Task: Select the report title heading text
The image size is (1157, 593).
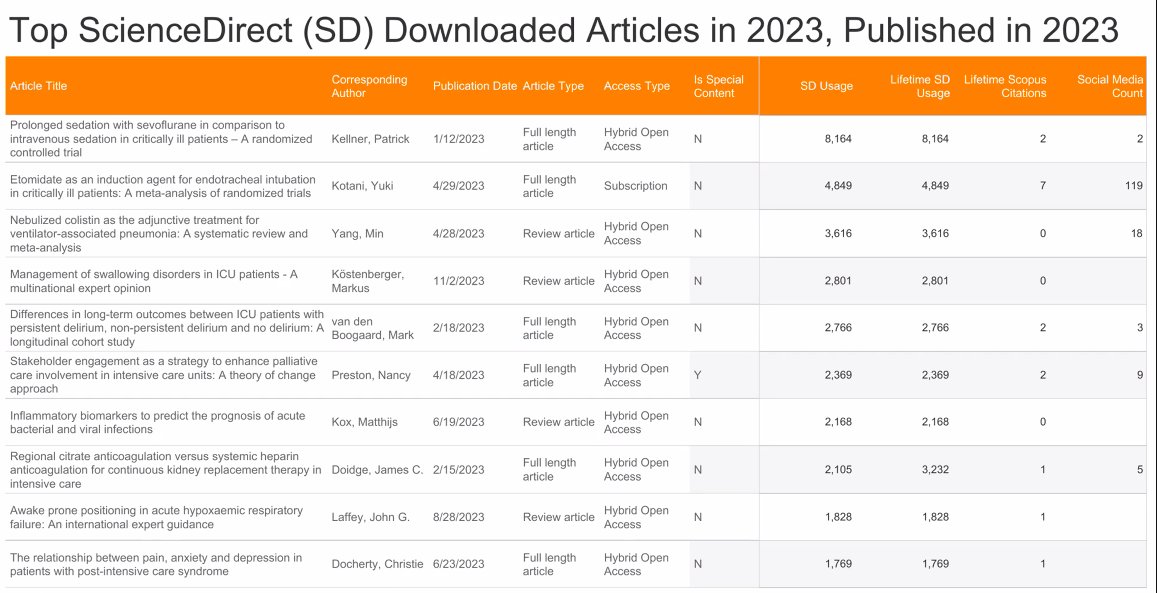Action: click(x=564, y=30)
